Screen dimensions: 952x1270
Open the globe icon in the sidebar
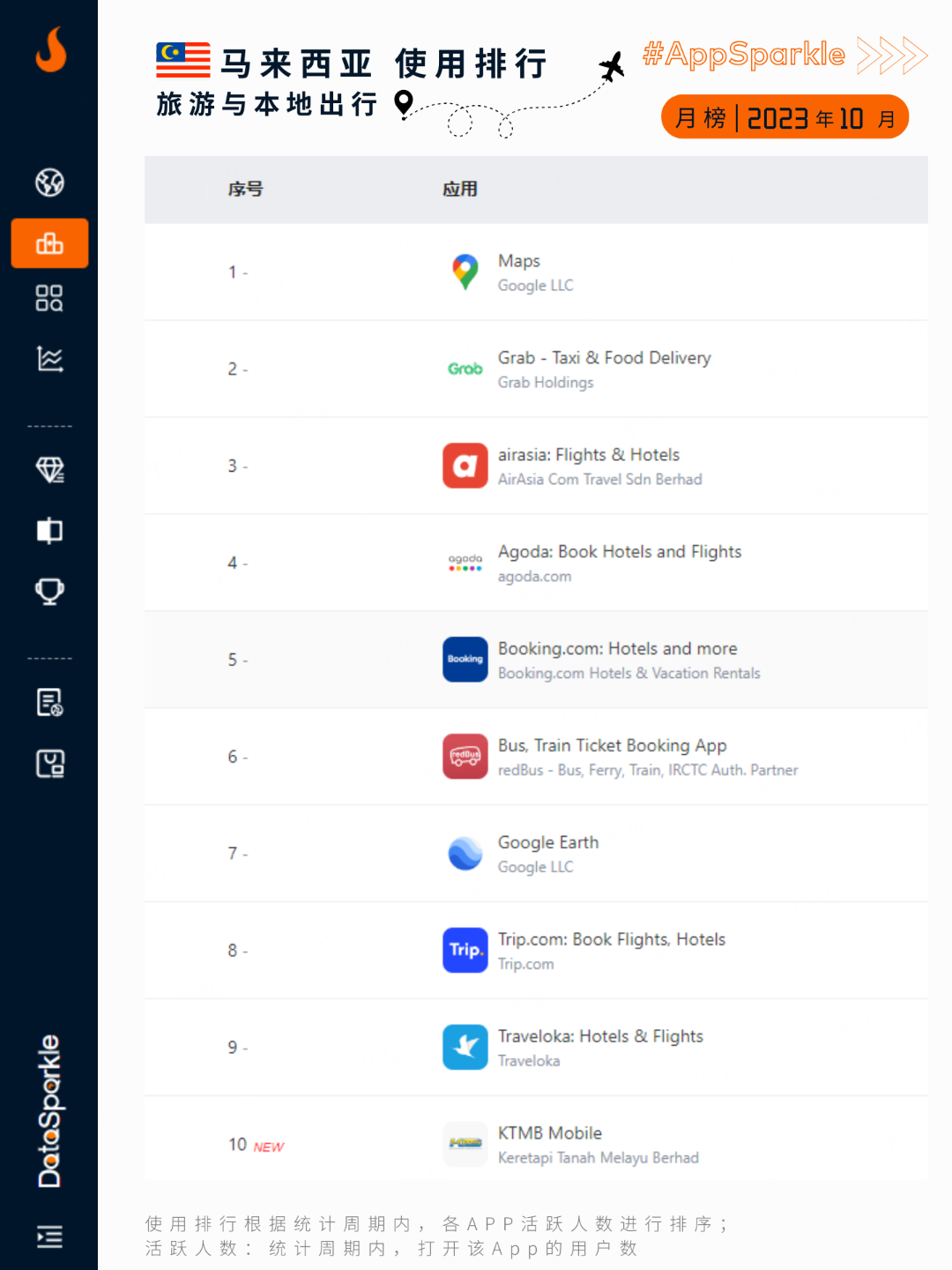49,183
